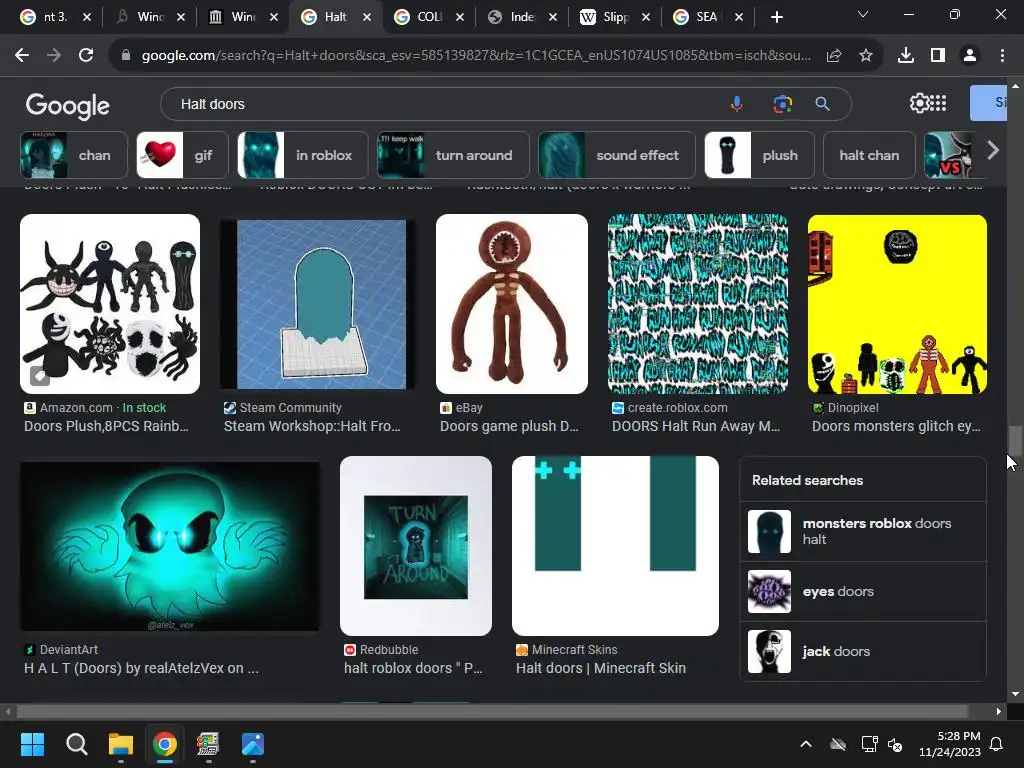Click 'Doors monsters glitch ey...' link
Image resolution: width=1024 pixels, height=768 pixels.
pyautogui.click(x=896, y=426)
